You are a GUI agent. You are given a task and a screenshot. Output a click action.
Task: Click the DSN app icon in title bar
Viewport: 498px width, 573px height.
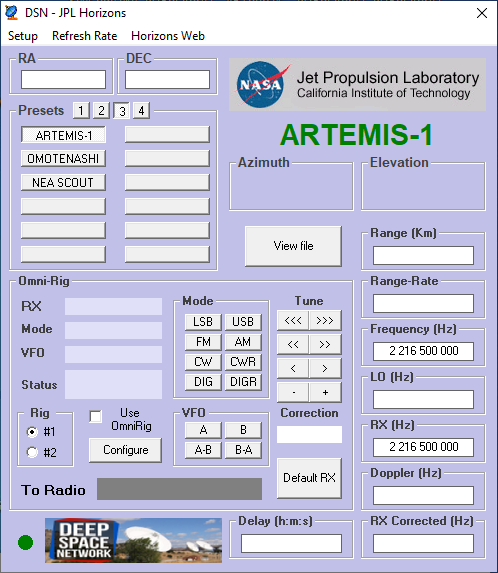[11, 13]
